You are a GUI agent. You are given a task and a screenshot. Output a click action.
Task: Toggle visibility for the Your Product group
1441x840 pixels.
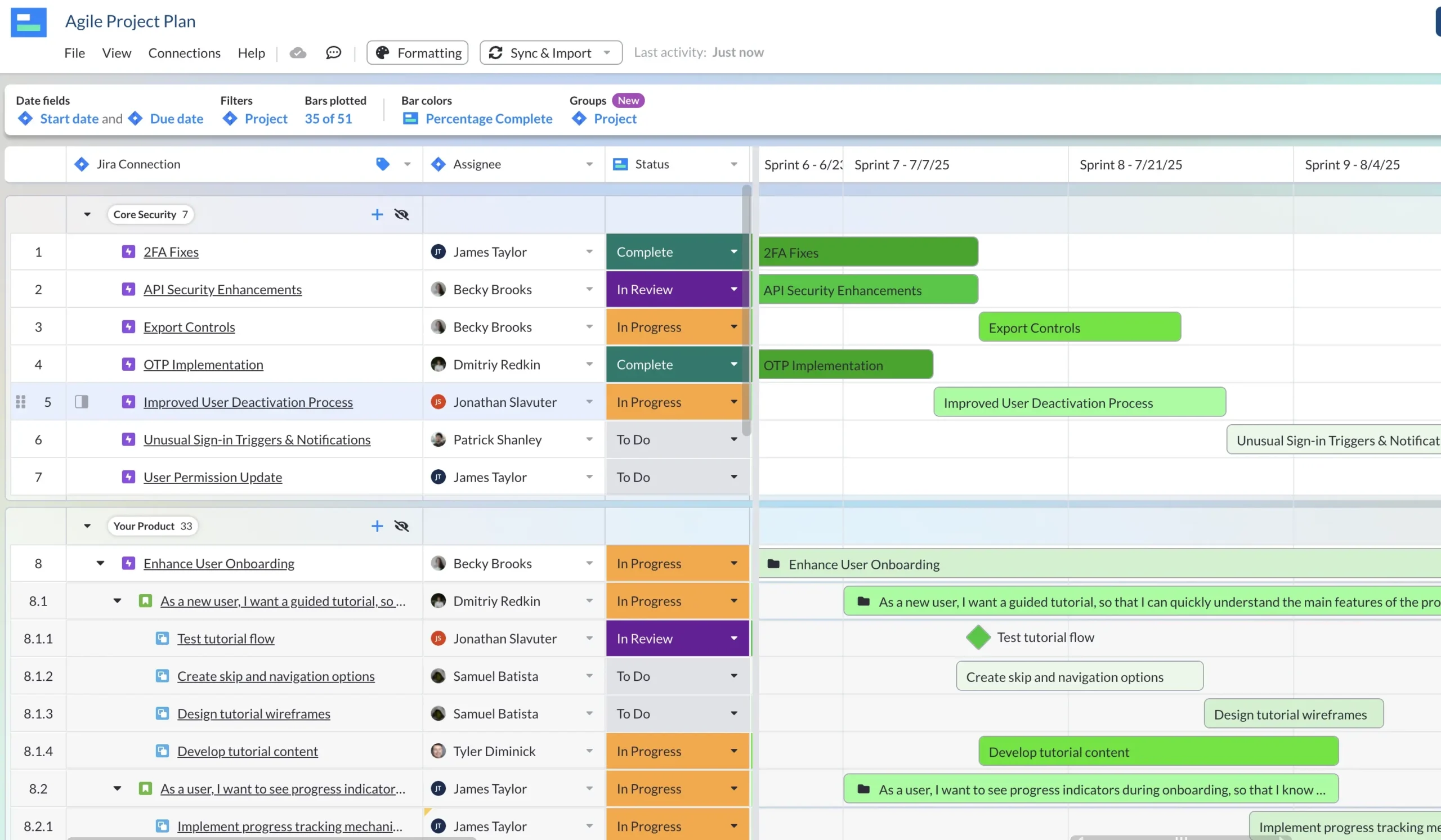coord(401,525)
